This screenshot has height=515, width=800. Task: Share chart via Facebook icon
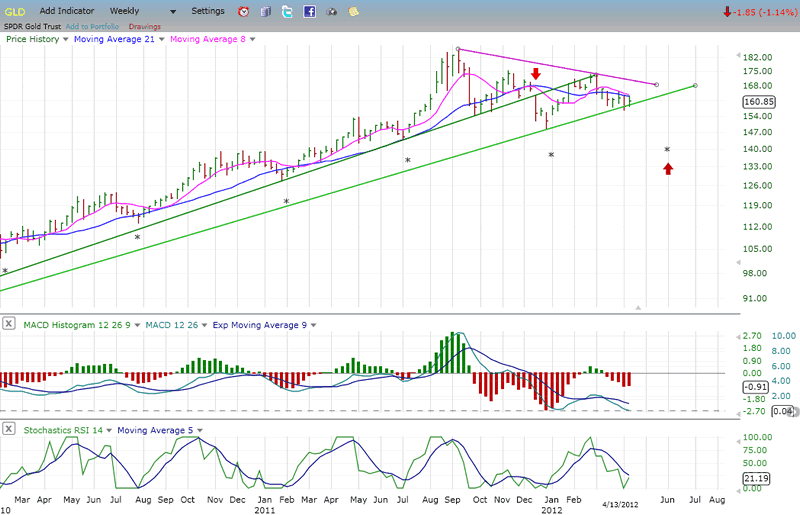click(309, 12)
